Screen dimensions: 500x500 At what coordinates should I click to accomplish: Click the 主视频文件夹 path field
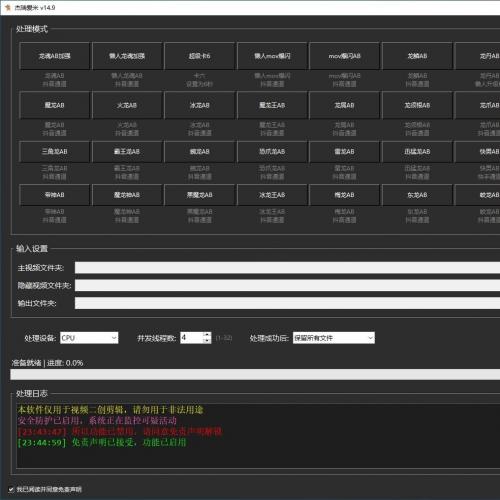[287, 268]
